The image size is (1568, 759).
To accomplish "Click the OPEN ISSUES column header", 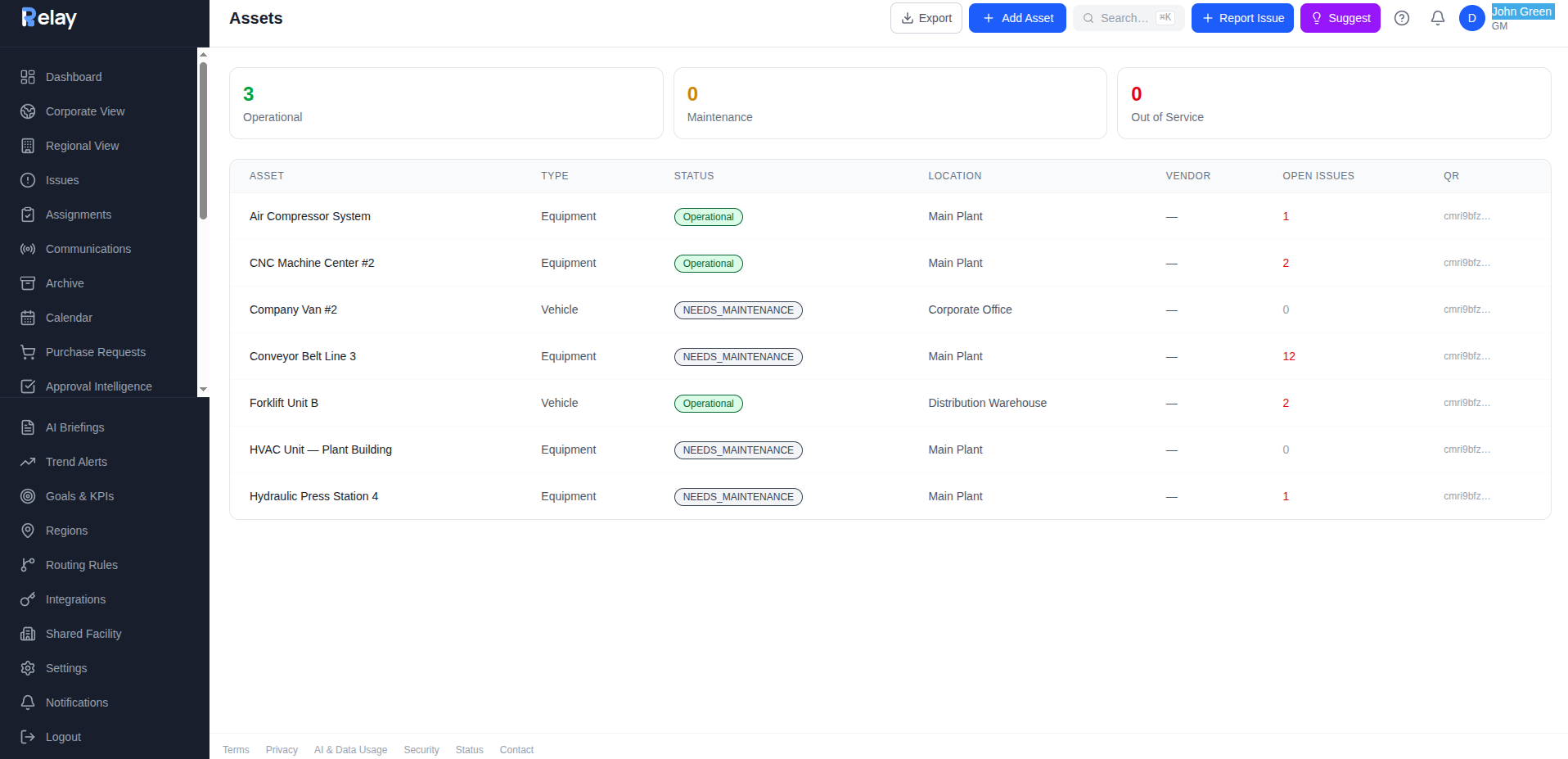I will tap(1318, 176).
